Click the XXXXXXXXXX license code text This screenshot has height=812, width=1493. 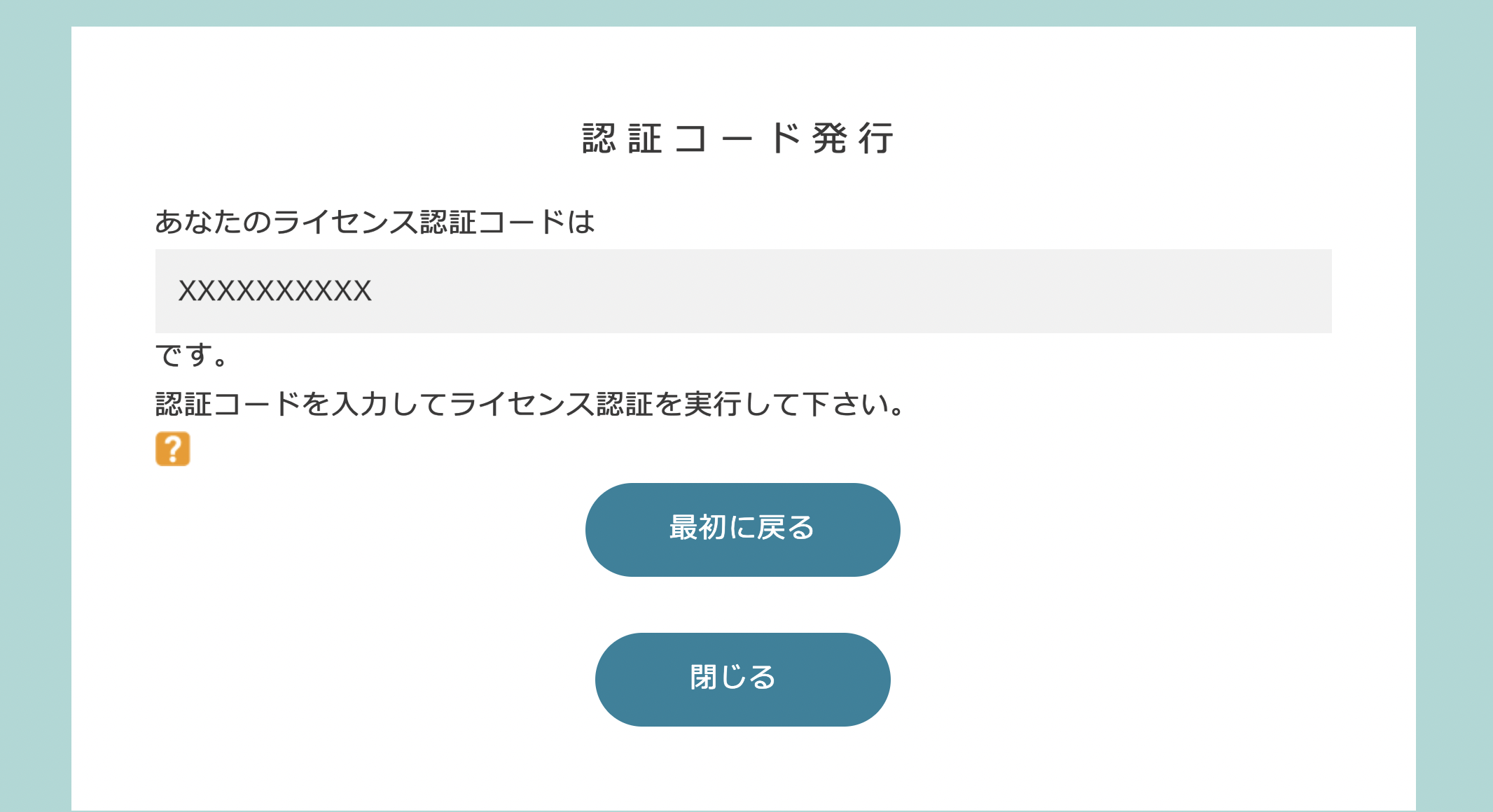[275, 291]
